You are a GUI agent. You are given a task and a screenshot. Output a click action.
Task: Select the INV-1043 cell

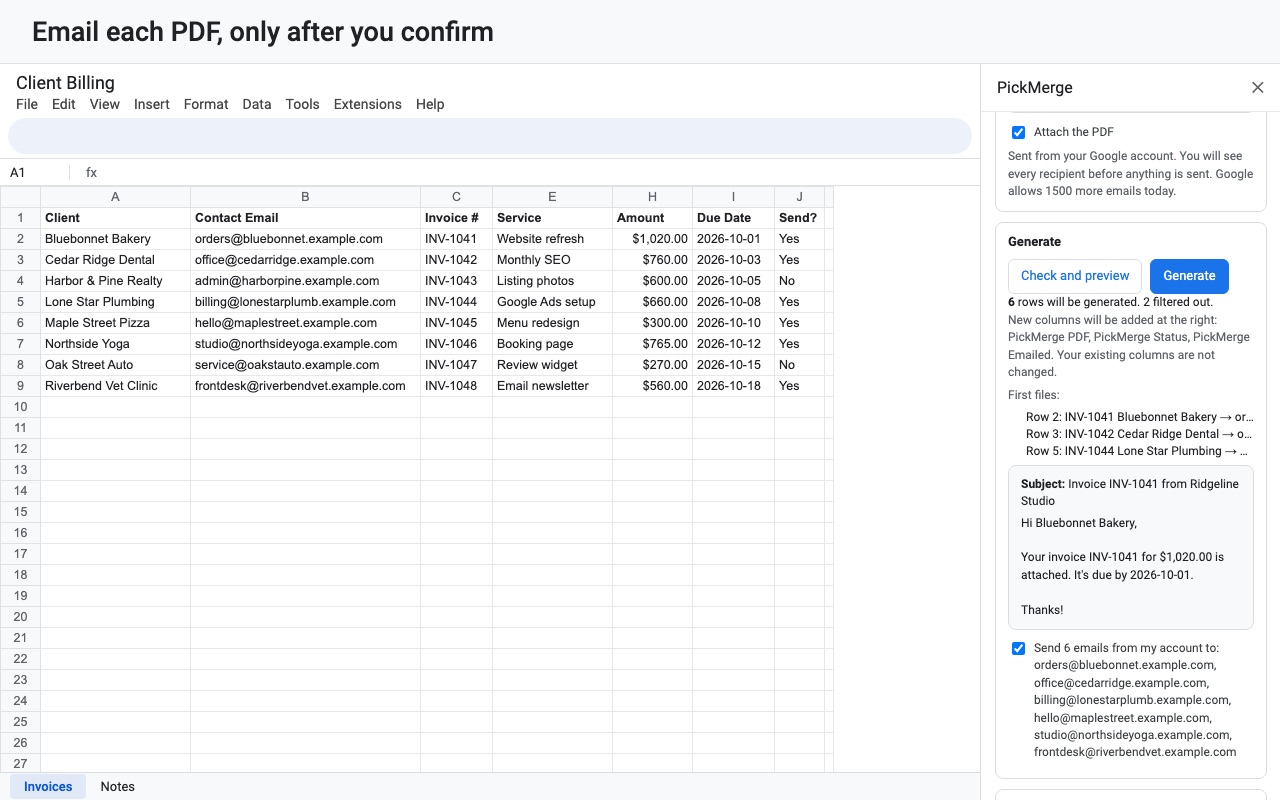click(456, 281)
